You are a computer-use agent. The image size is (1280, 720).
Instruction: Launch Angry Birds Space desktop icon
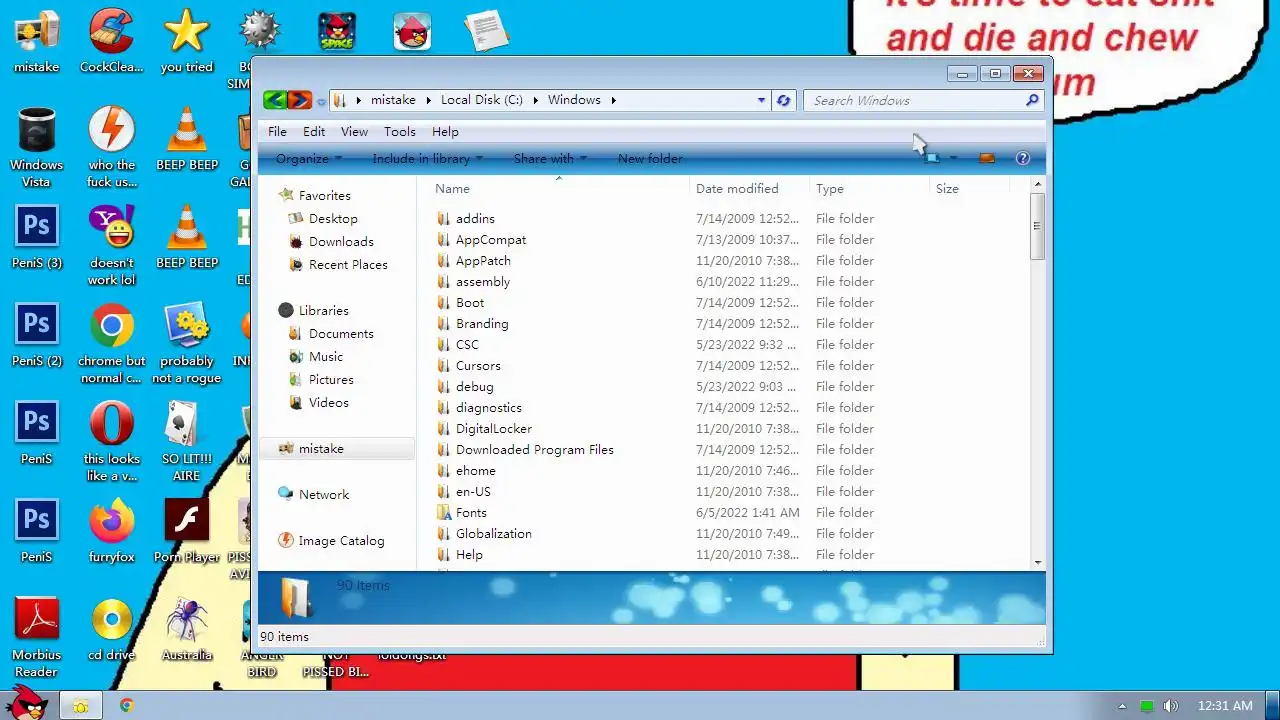[x=337, y=31]
